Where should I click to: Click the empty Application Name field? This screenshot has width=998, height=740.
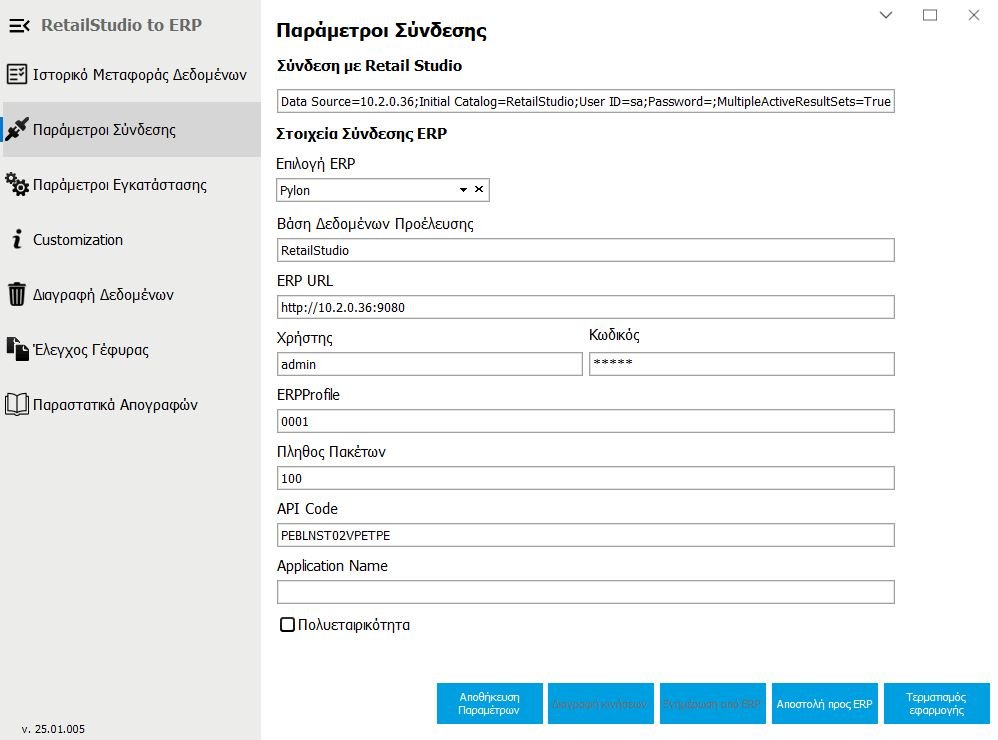(x=585, y=593)
